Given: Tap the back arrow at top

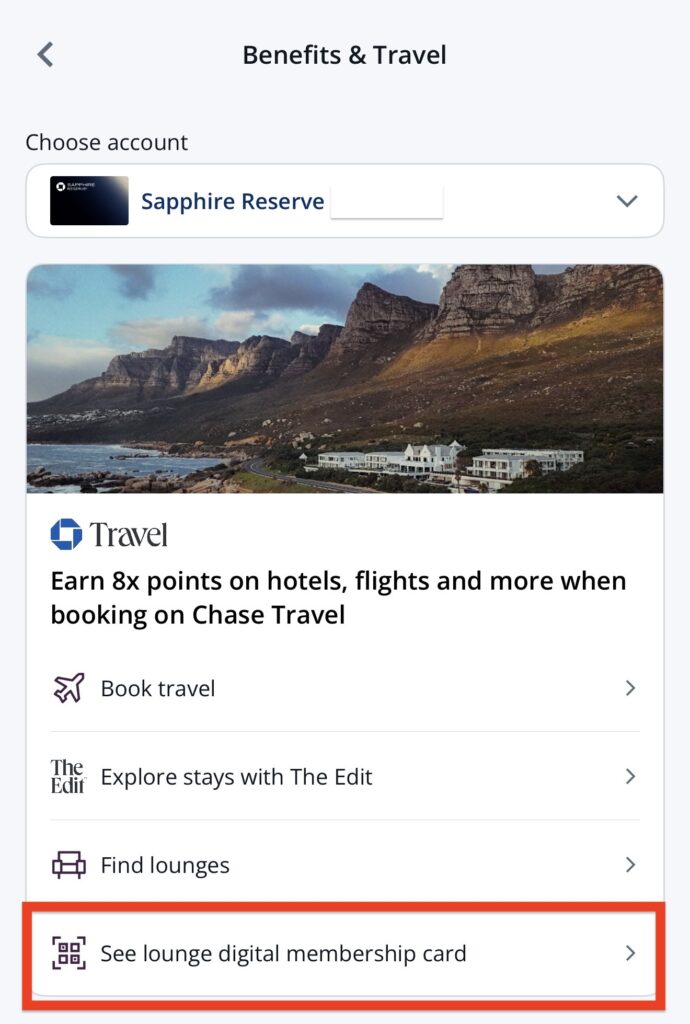Looking at the screenshot, I should pos(45,54).
